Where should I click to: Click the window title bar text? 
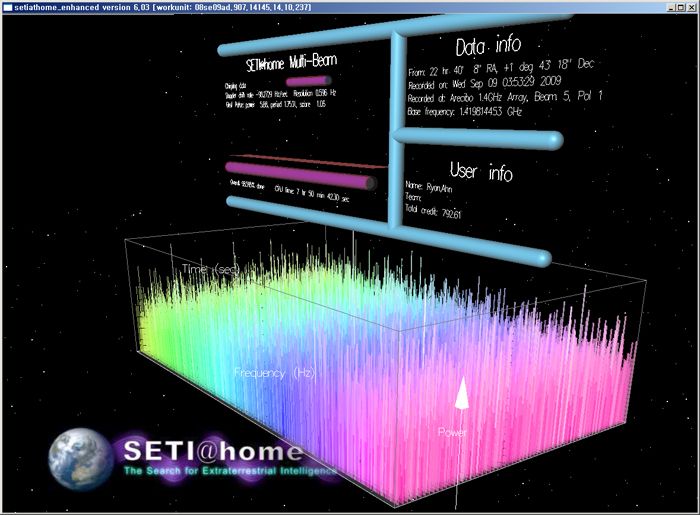[162, 7]
